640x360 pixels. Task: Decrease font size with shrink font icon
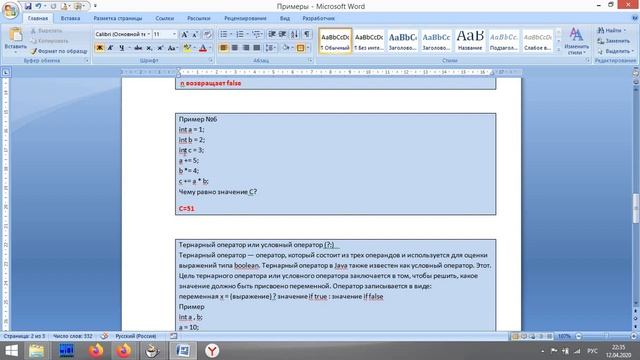point(195,34)
